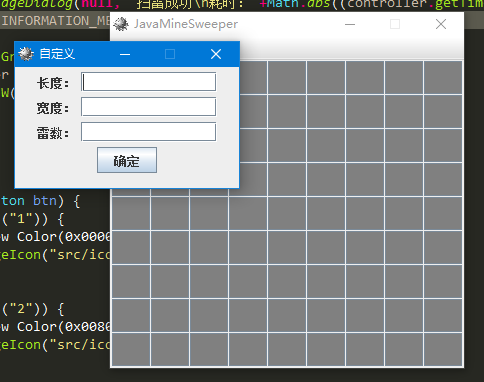Click the 自定义 dialog title text
This screenshot has width=484, height=382.
click(x=57, y=54)
